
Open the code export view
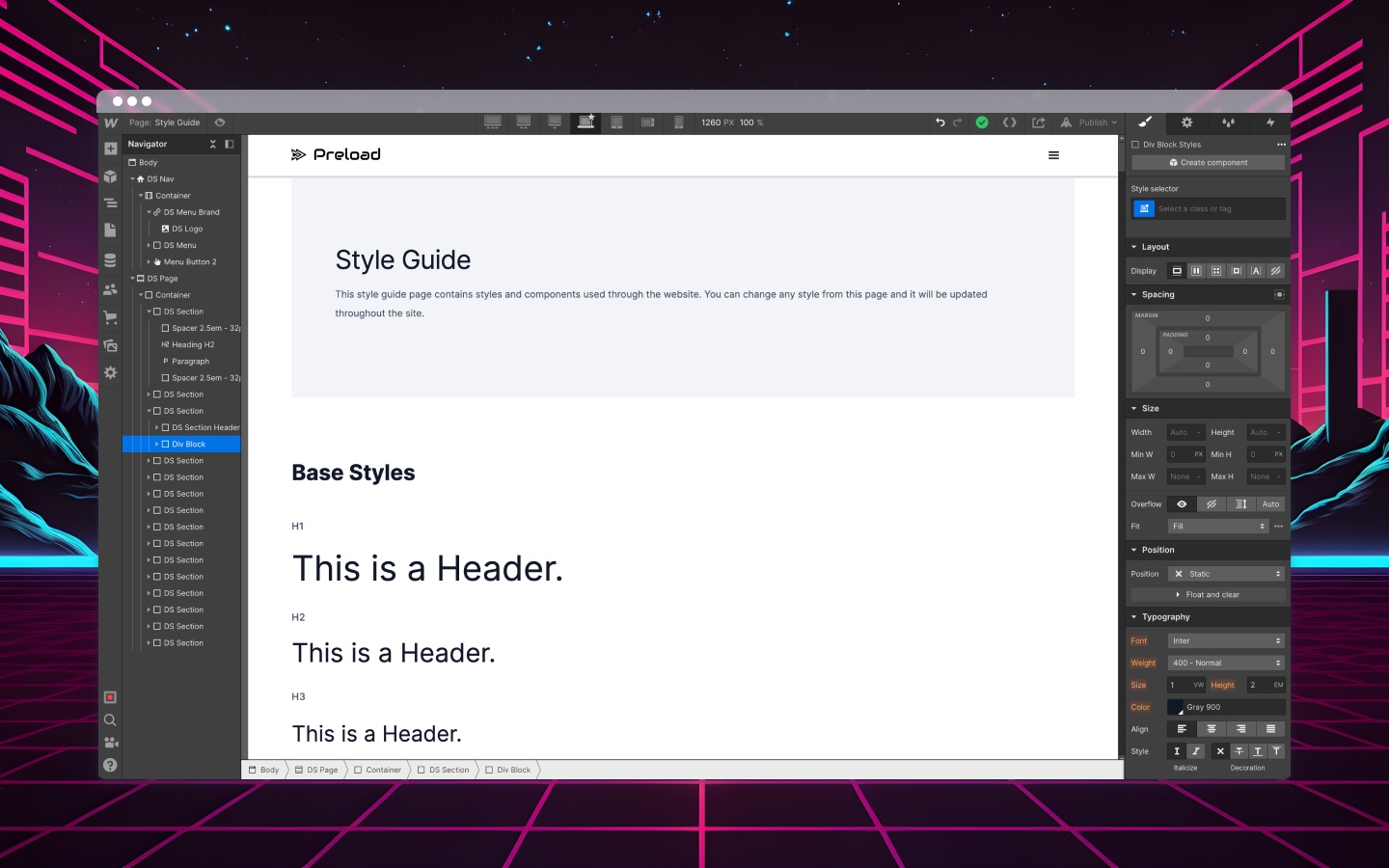(1010, 122)
